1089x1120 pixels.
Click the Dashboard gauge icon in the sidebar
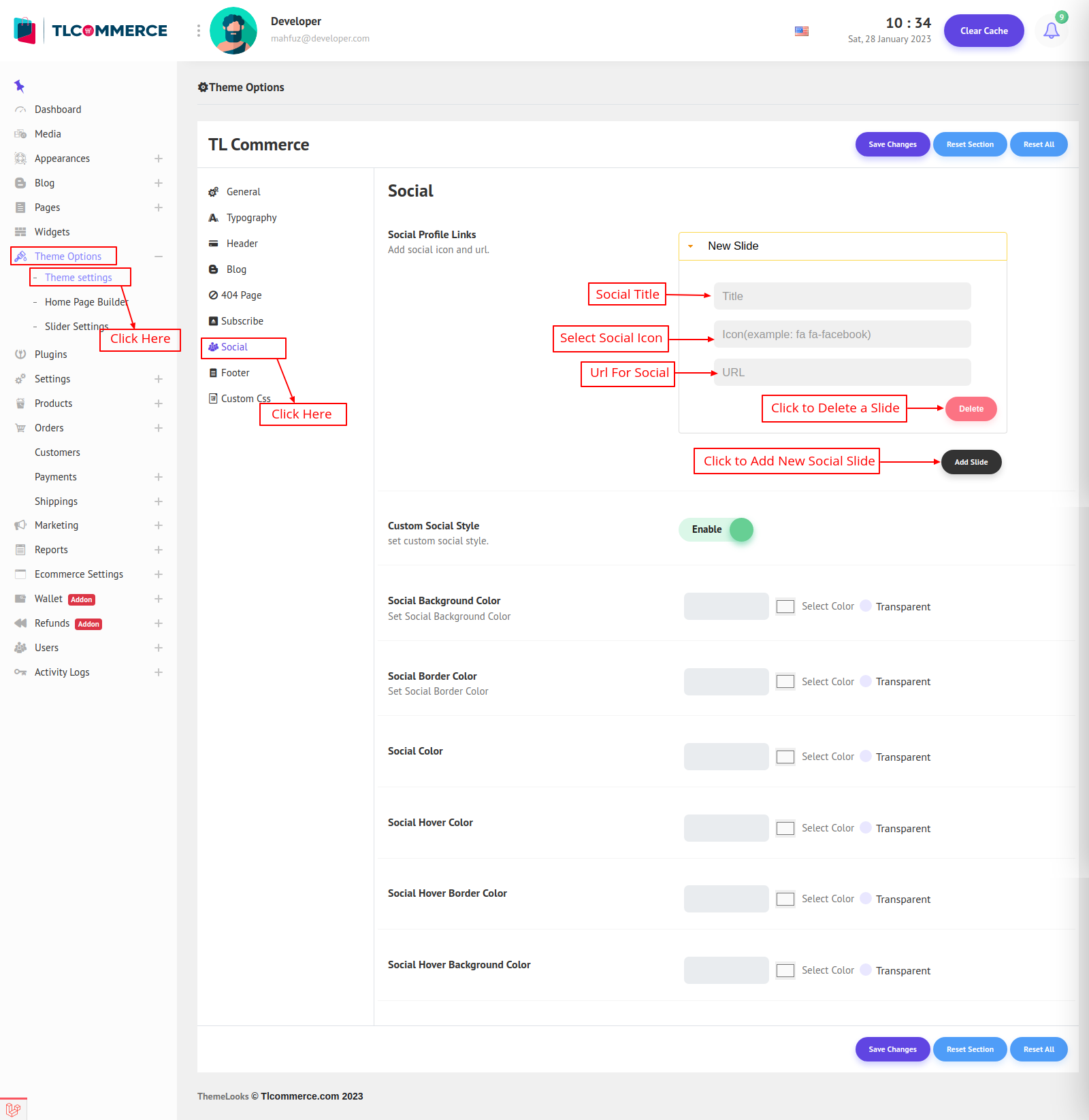point(20,110)
